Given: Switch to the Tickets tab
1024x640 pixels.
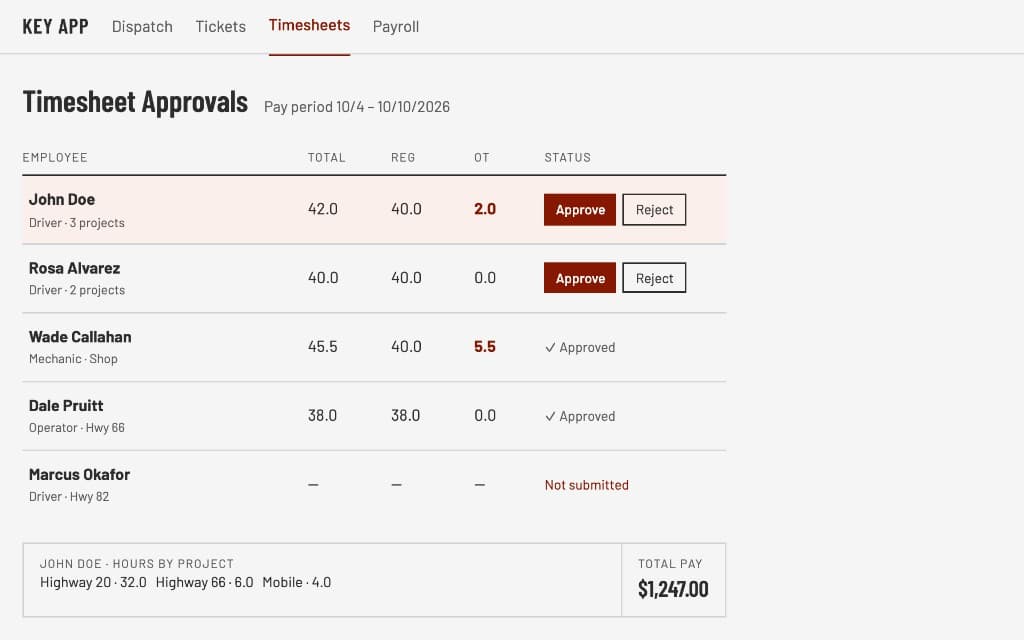Looking at the screenshot, I should point(220,27).
